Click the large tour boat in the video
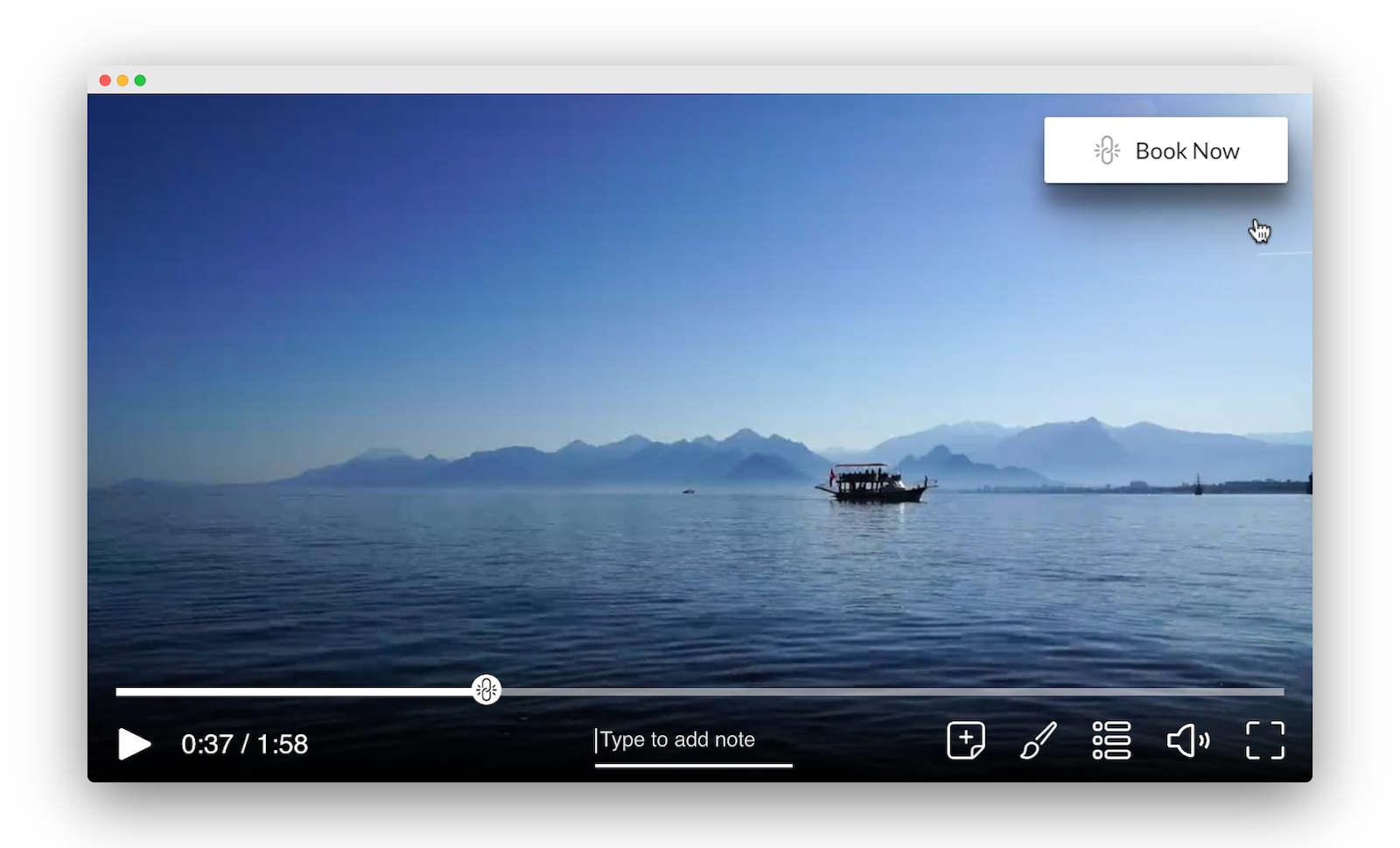The width and height of the screenshot is (1400, 848). coord(875,484)
